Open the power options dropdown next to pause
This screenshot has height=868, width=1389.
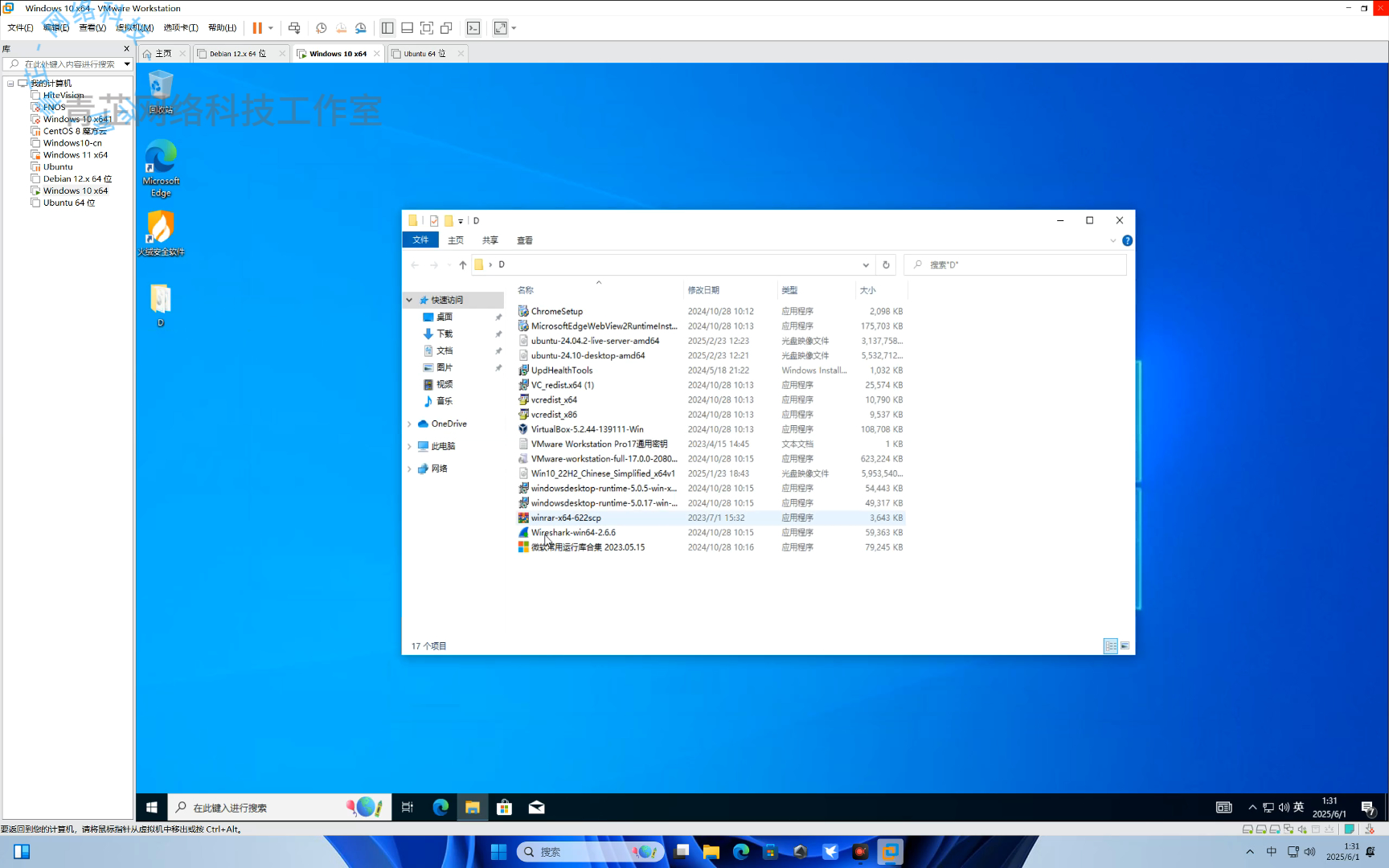click(x=271, y=28)
